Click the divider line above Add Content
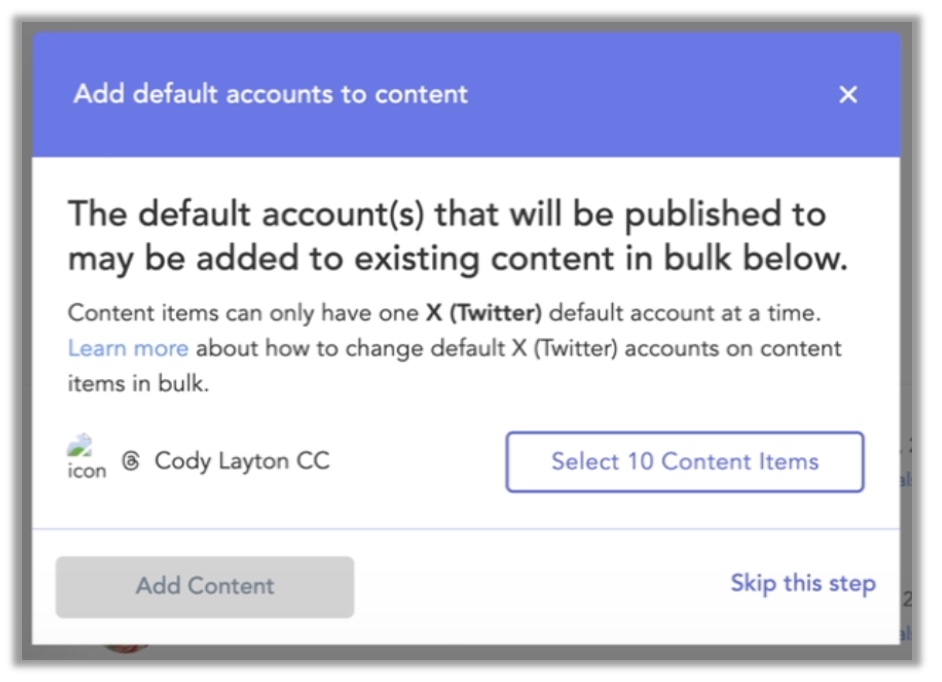942x682 pixels. click(x=466, y=529)
